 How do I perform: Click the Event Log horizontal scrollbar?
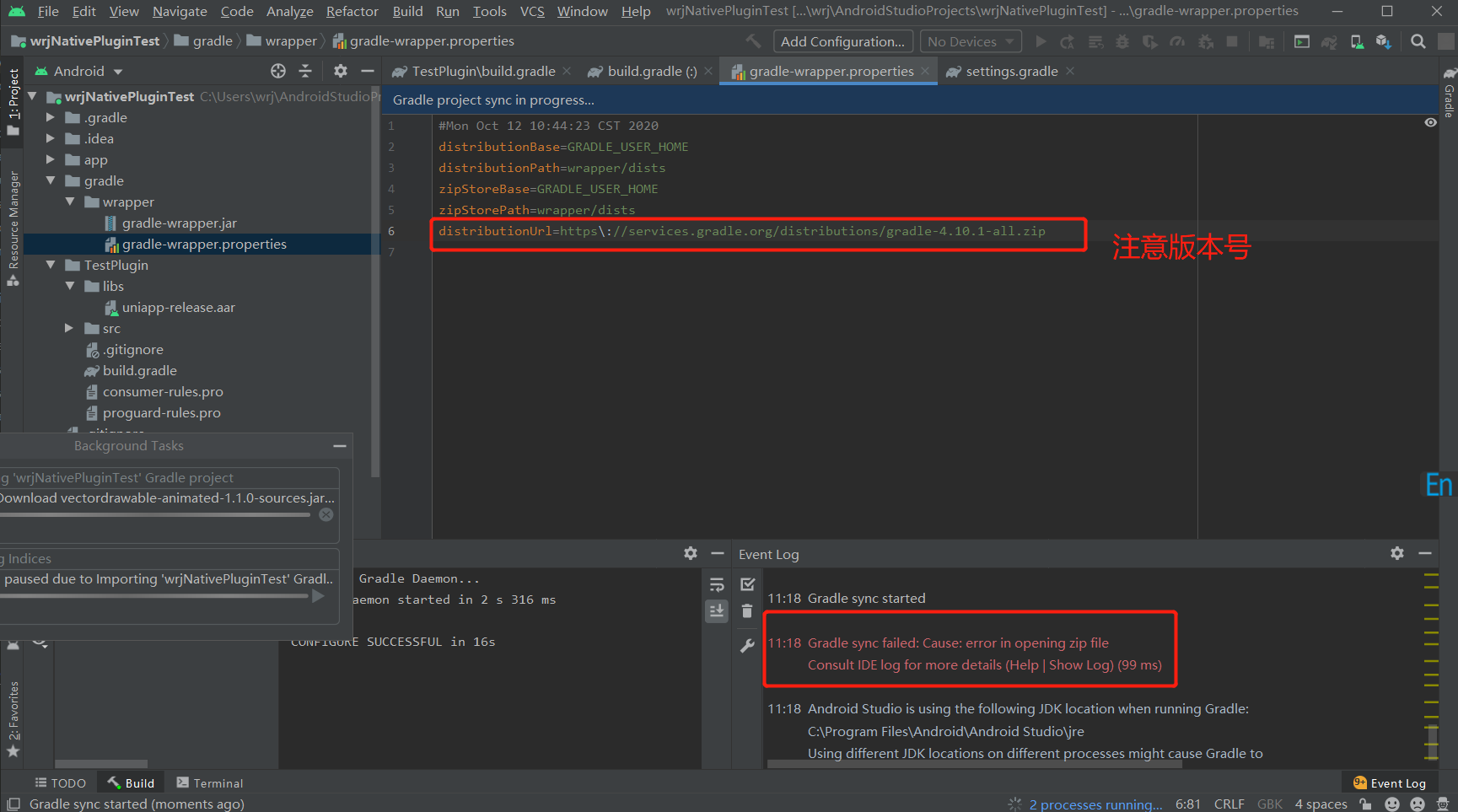(974, 765)
